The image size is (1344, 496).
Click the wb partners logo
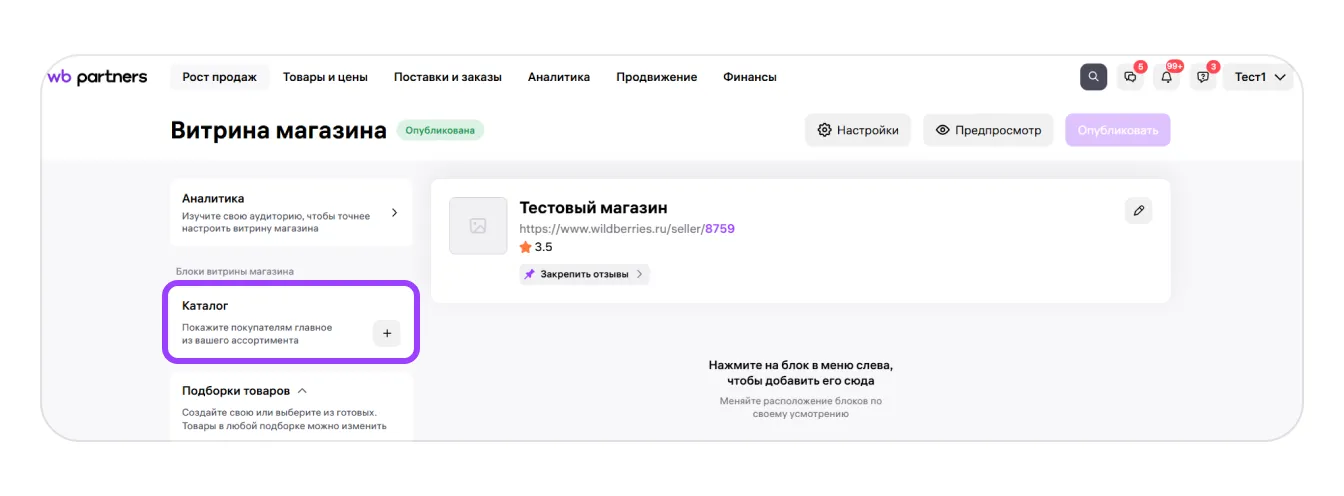point(97,77)
